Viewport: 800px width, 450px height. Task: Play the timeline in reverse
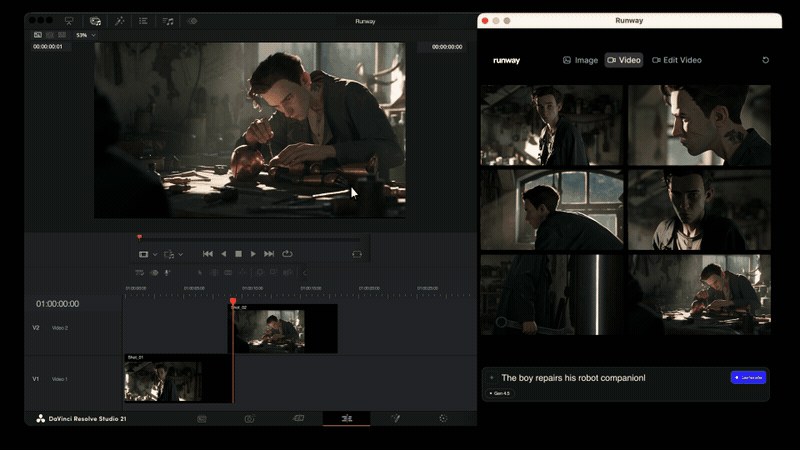pyautogui.click(x=223, y=254)
